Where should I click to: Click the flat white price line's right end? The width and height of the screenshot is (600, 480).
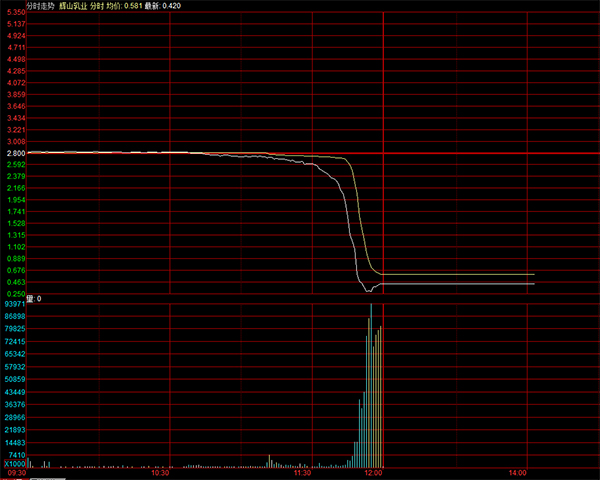point(533,284)
